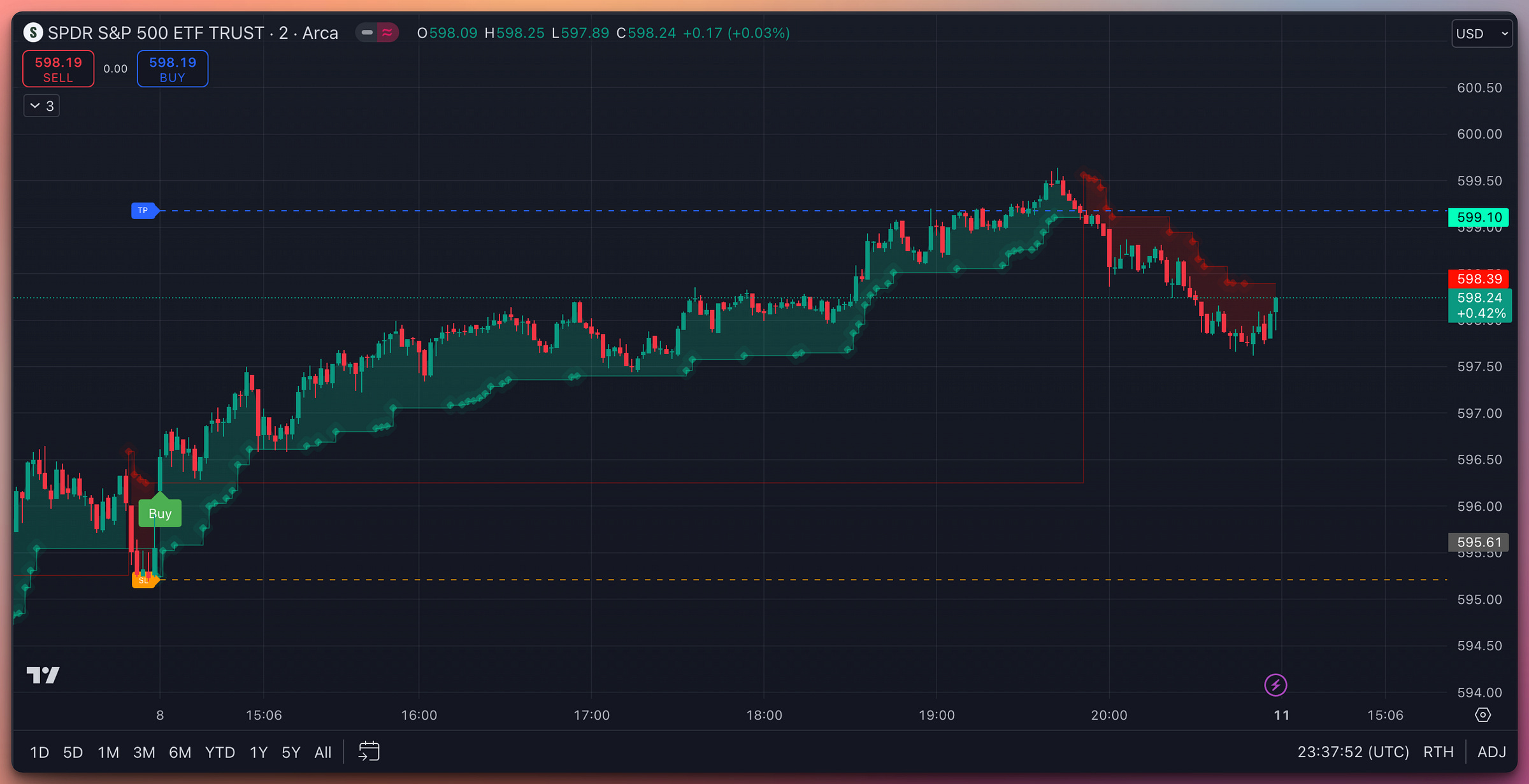
Task: Click the blue TP take-profit label
Action: pos(145,210)
